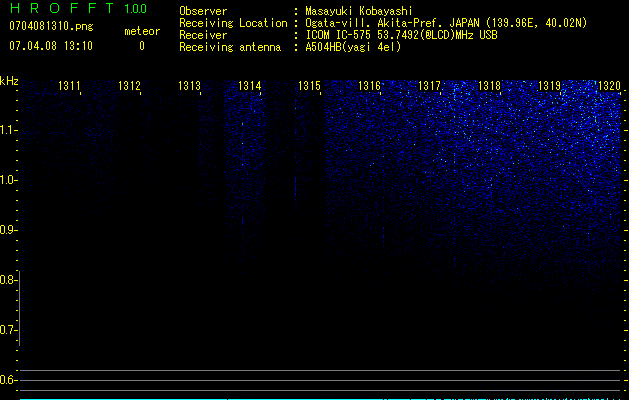Screen dimensions: 629x400
Task: Click the 0.8 kHz axis label
Action: [x=8, y=280]
